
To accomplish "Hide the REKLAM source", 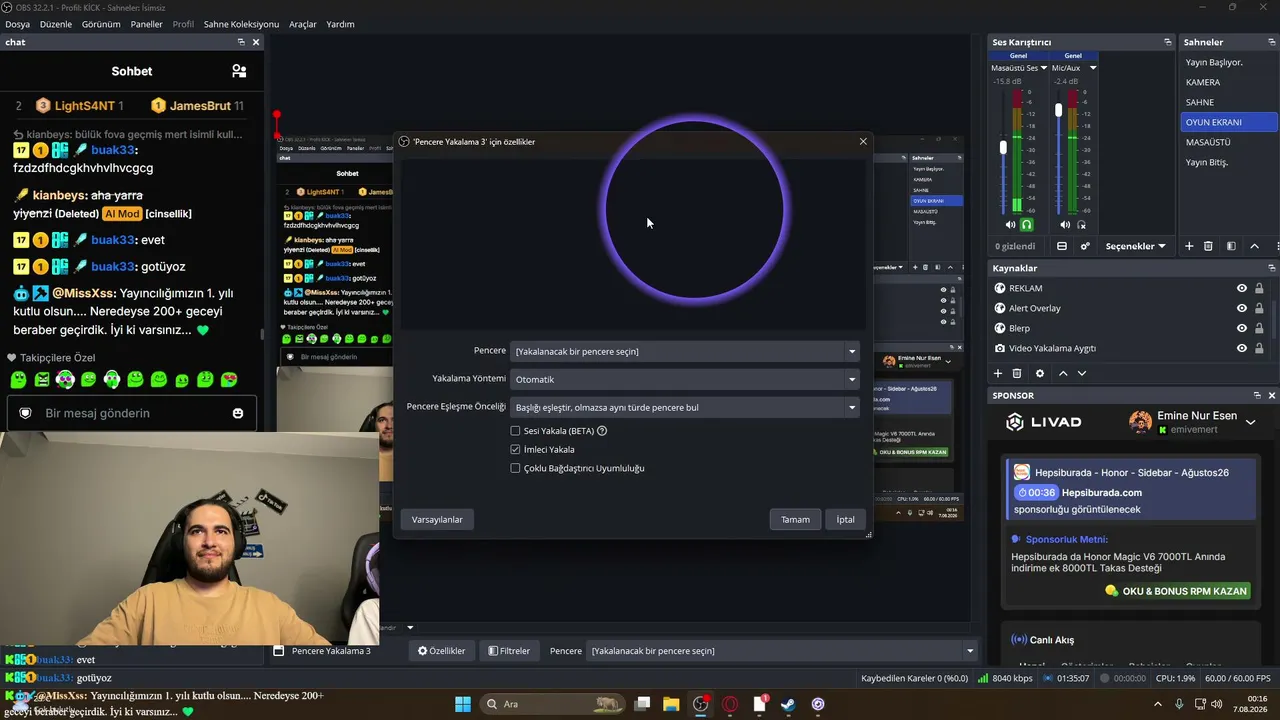I will click(1242, 288).
